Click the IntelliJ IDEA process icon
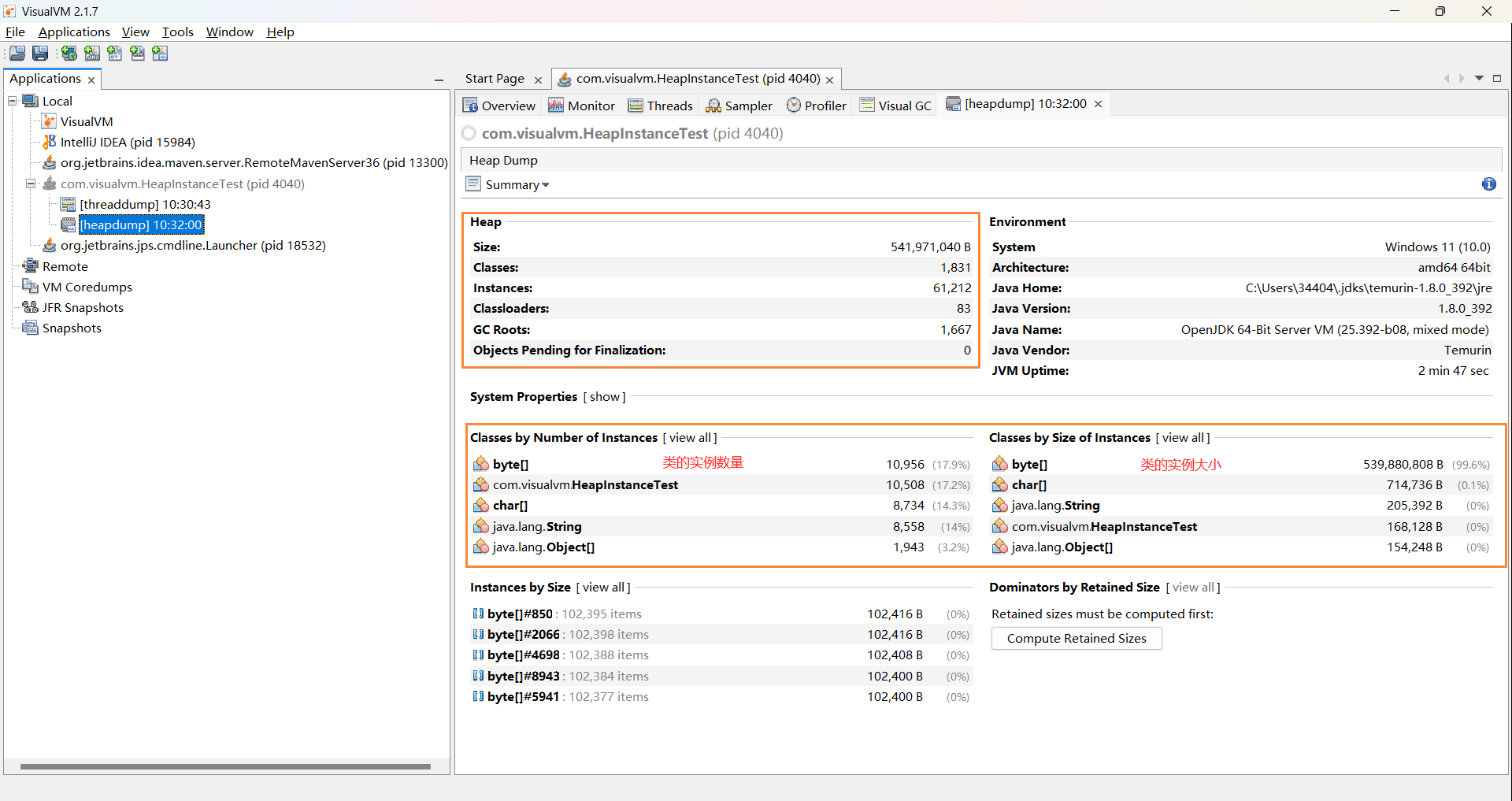The width and height of the screenshot is (1512, 801). click(49, 142)
